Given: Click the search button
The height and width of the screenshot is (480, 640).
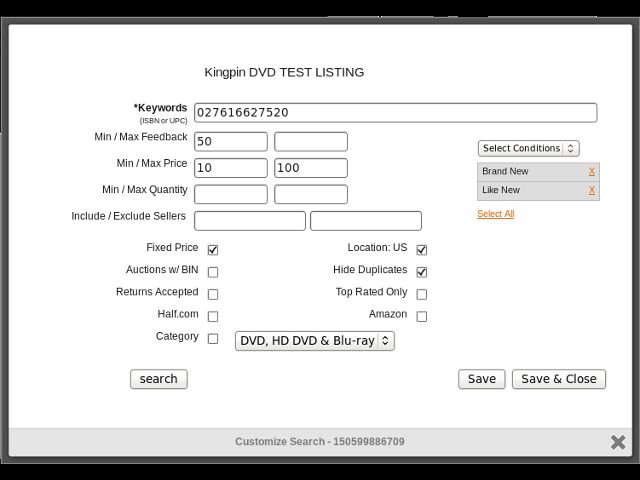Looking at the screenshot, I should (x=159, y=379).
